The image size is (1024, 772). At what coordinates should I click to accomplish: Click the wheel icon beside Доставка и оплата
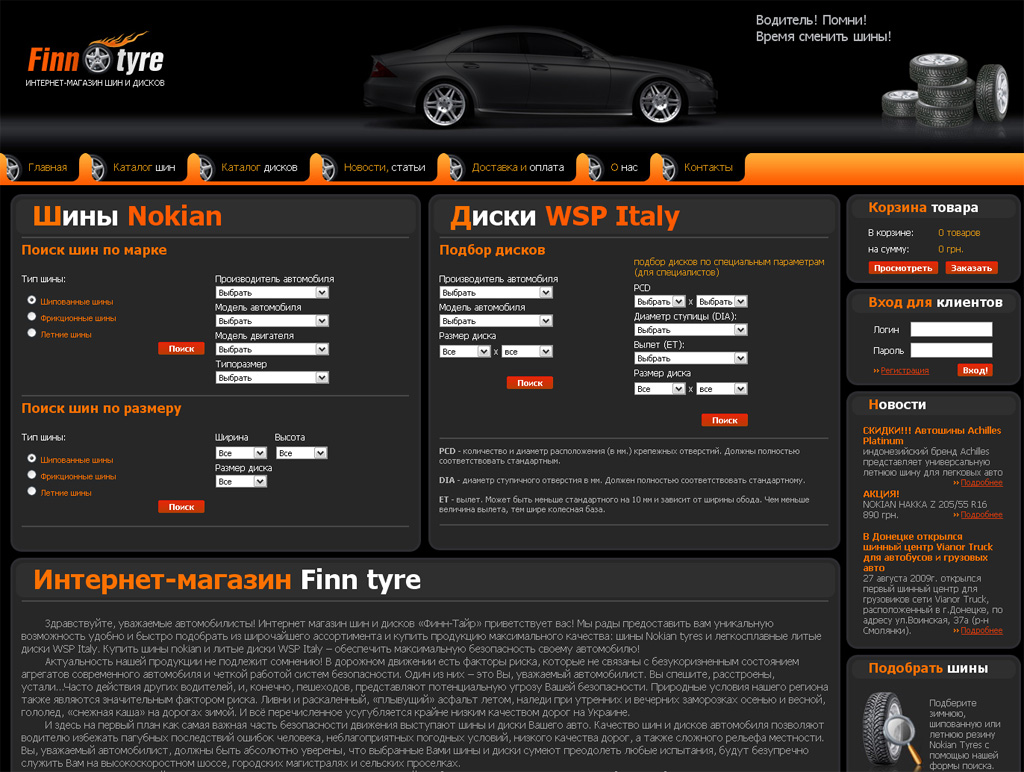455,168
